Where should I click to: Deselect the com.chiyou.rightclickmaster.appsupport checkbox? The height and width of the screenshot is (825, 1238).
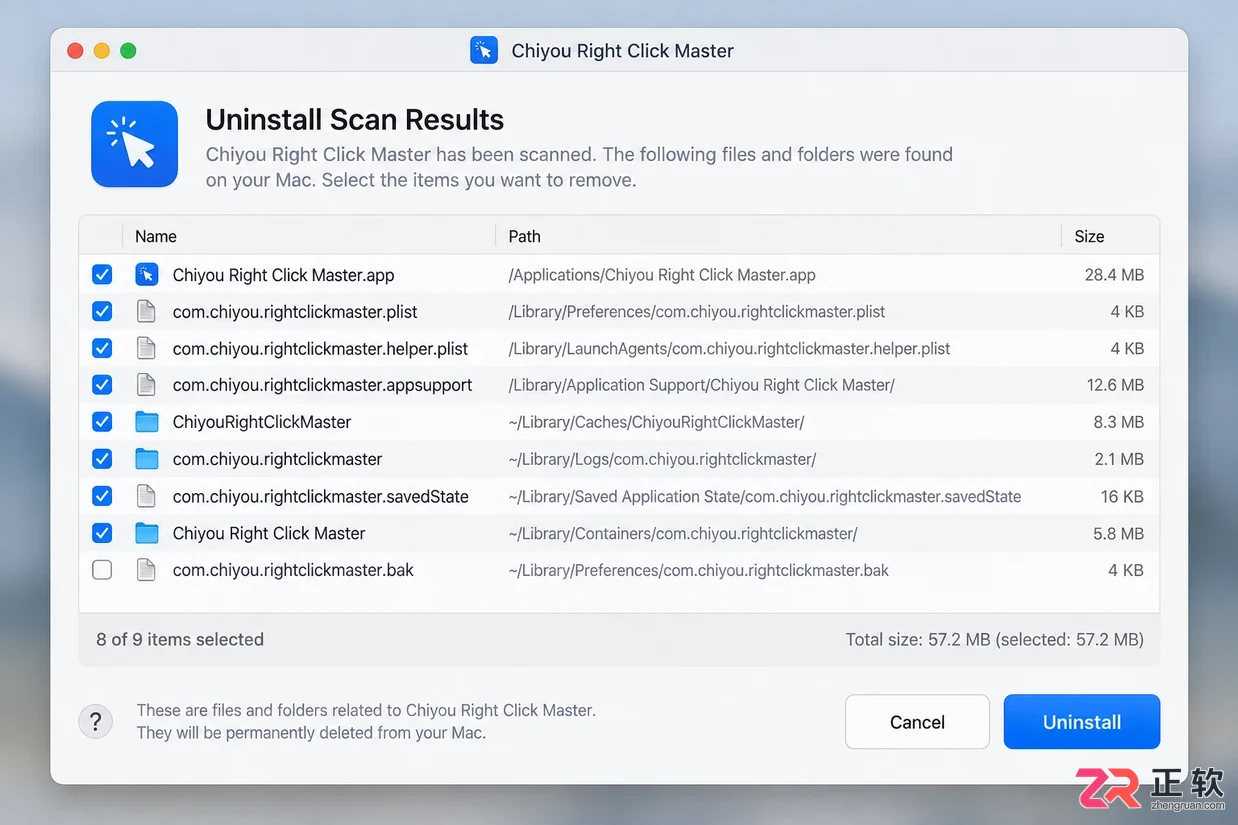pos(102,385)
